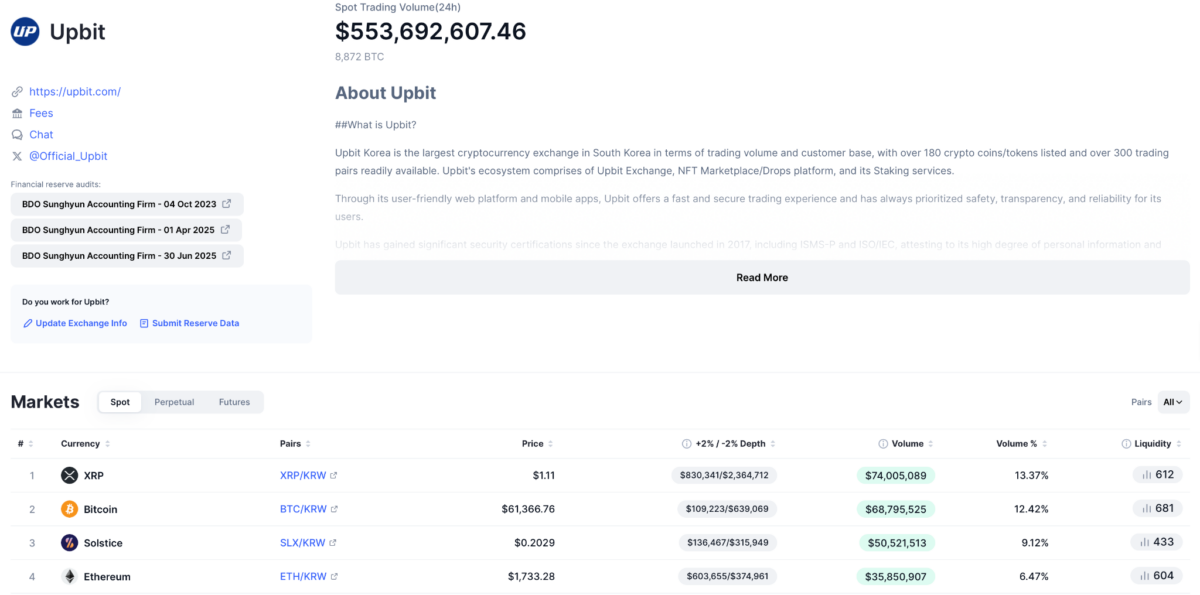
Task: Click external link icon next to ETH/KRW
Action: tap(334, 577)
